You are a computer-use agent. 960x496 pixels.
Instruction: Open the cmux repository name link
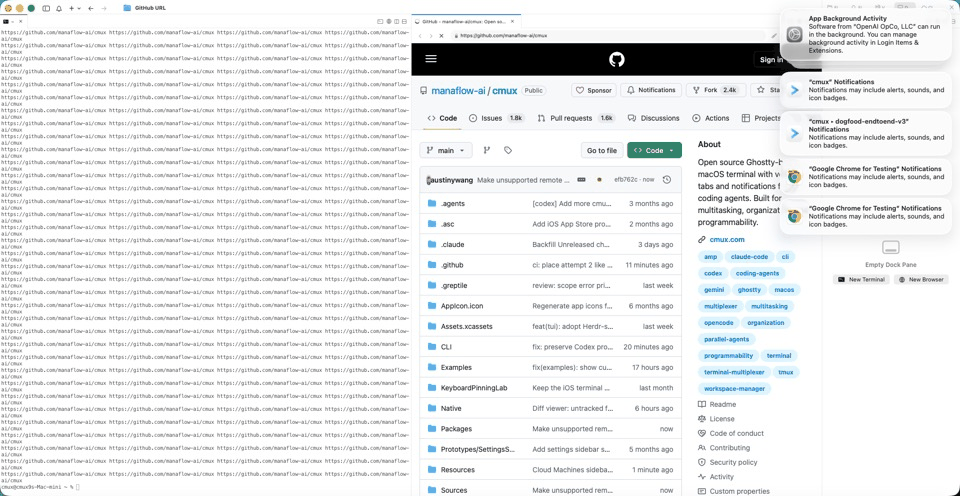click(x=504, y=91)
